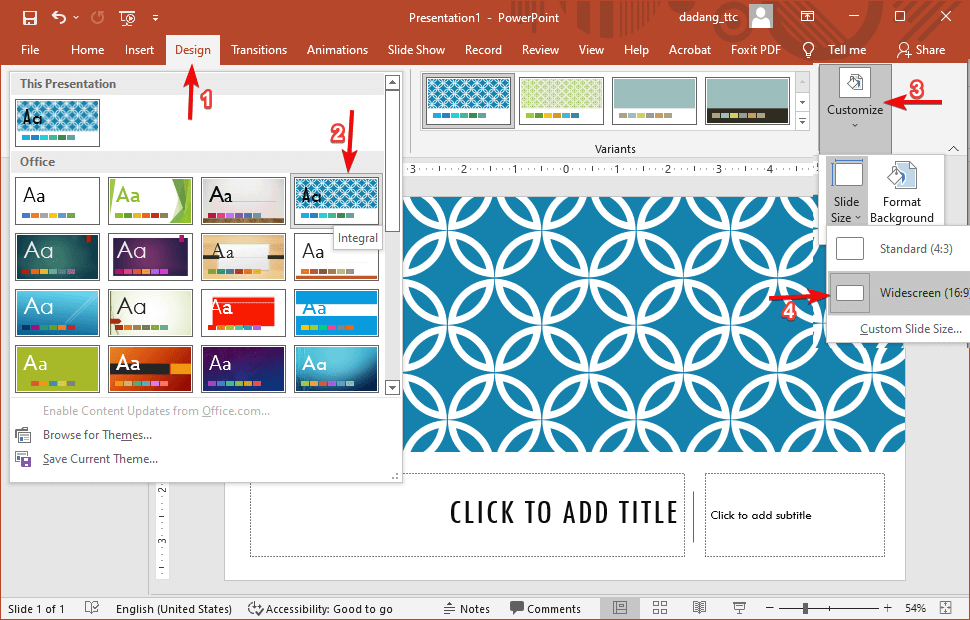
Task: Collapse the ribbon with the chevron arrow
Action: tap(953, 148)
